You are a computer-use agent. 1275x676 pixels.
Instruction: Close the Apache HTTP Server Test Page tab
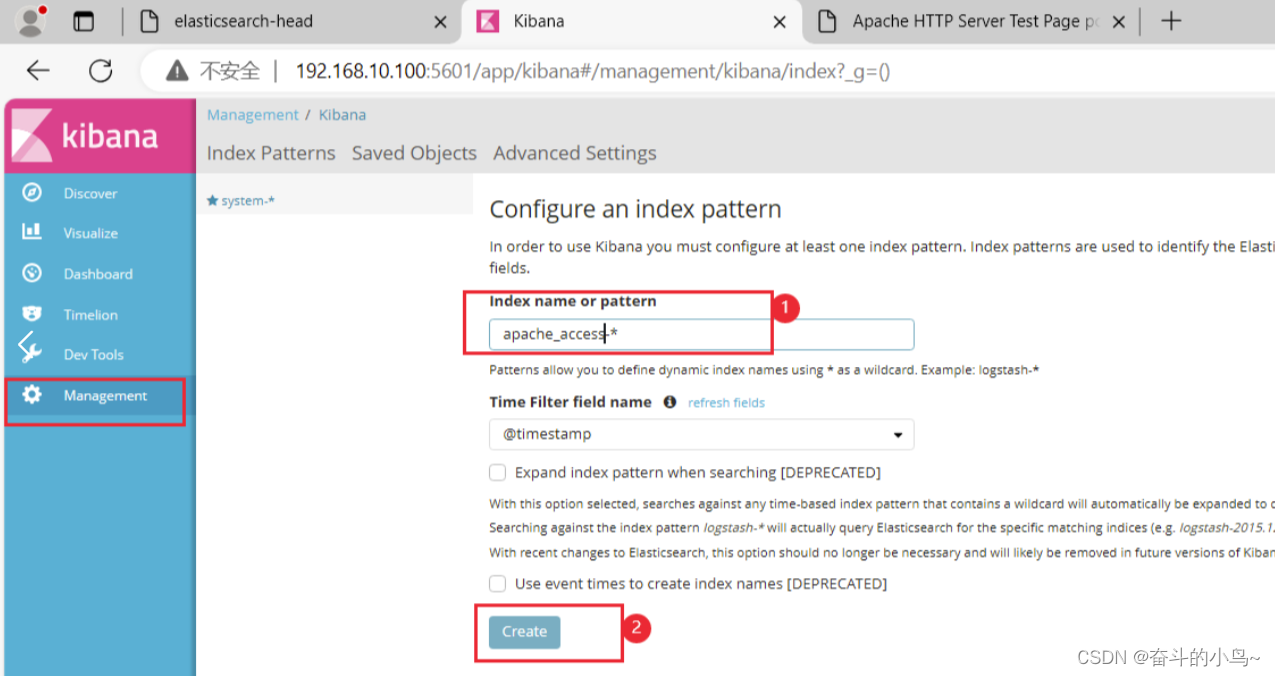click(1119, 22)
